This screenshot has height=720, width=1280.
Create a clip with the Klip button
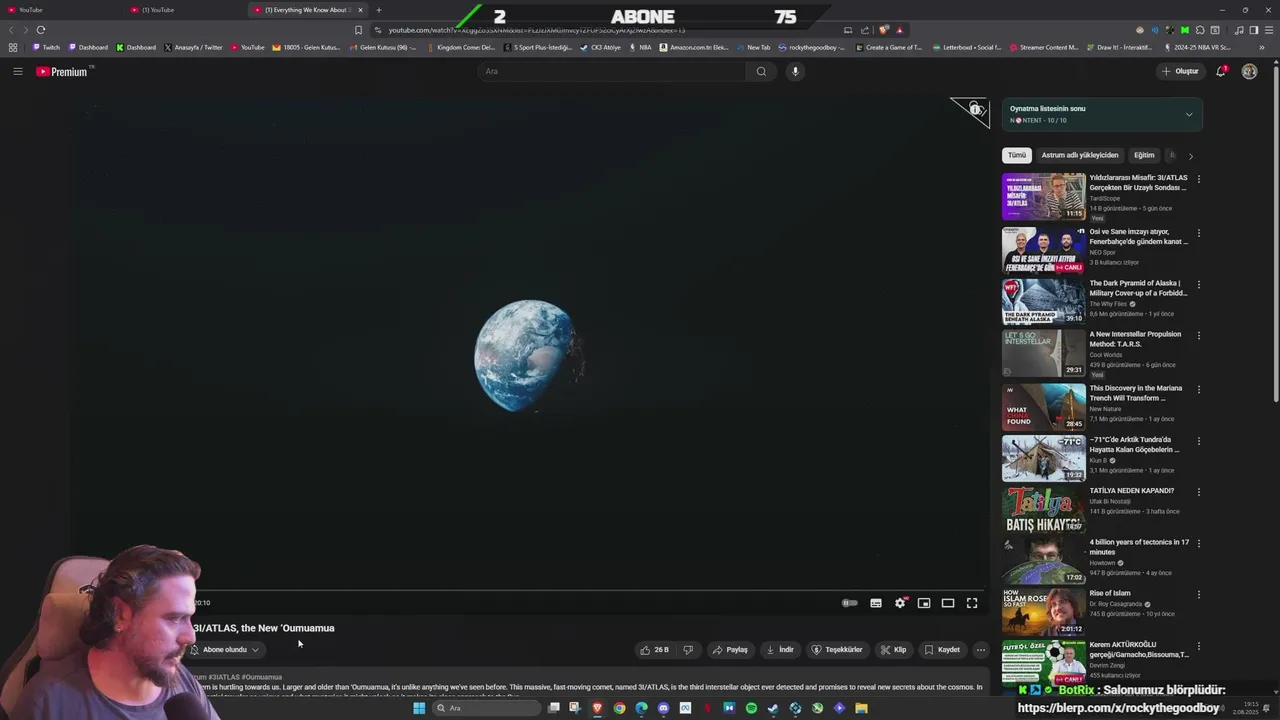click(893, 650)
